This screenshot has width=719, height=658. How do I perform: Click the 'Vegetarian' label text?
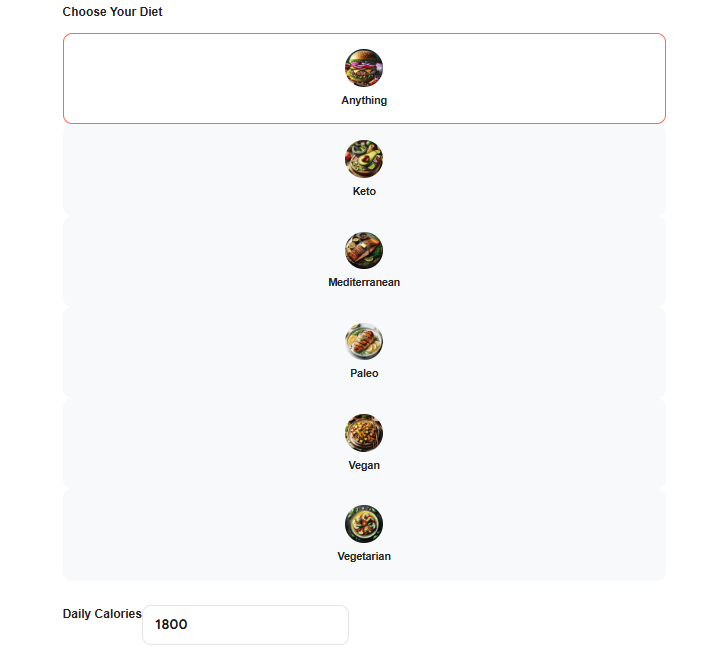tap(364, 556)
